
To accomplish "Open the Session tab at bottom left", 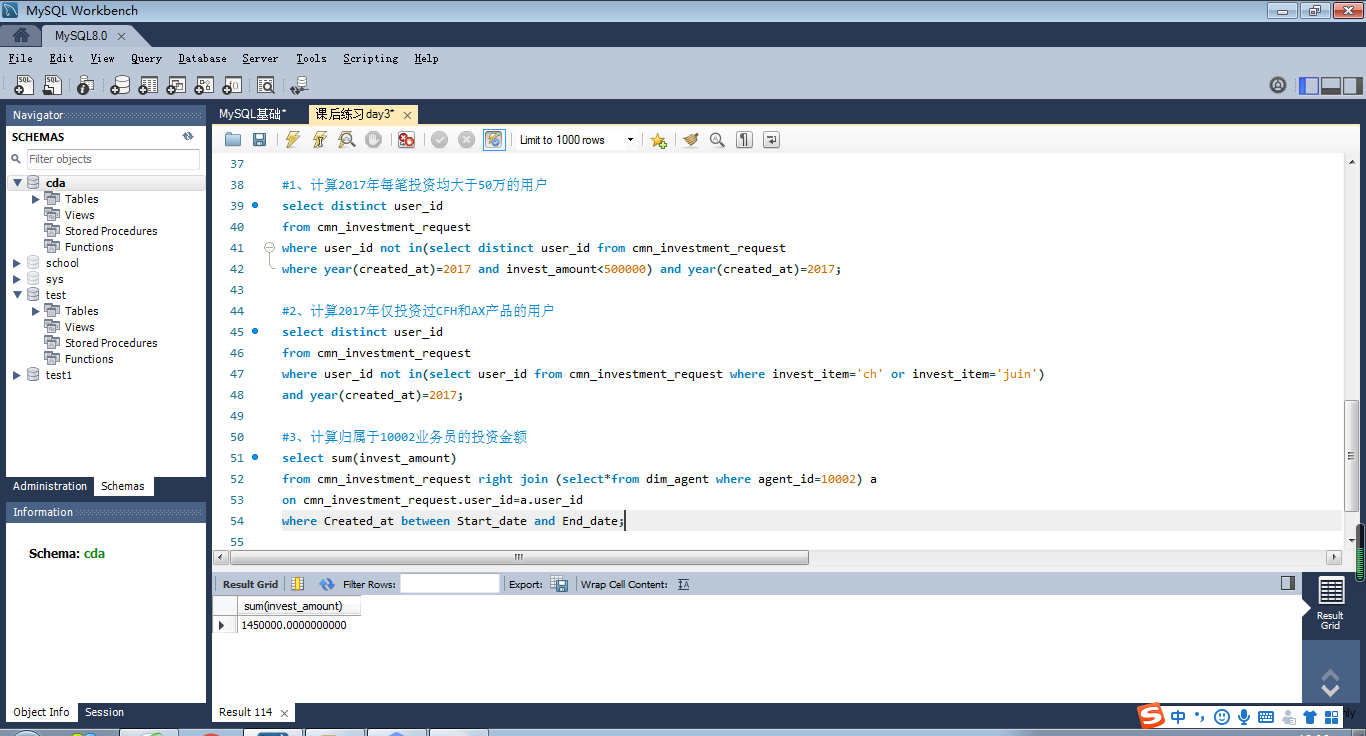I will click(104, 712).
